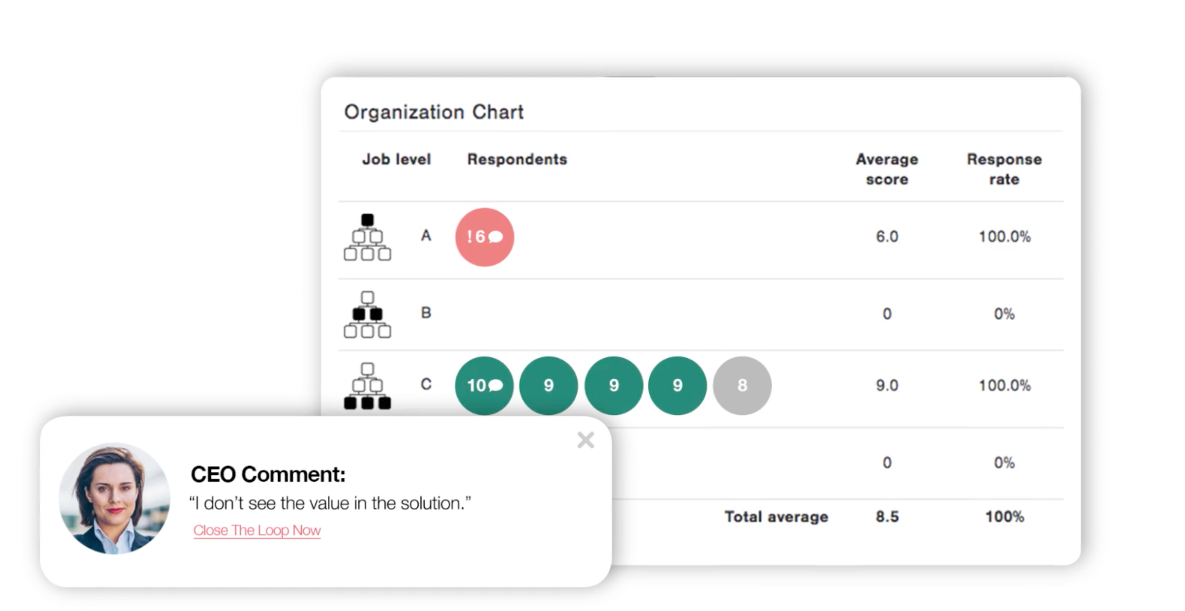Select the first score 9 bubble in row C

click(549, 386)
